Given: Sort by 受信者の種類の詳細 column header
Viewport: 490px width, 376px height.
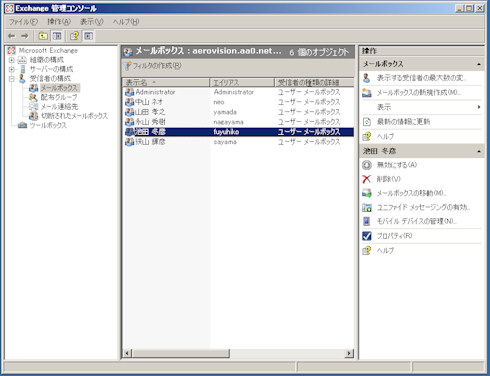Looking at the screenshot, I should (314, 82).
